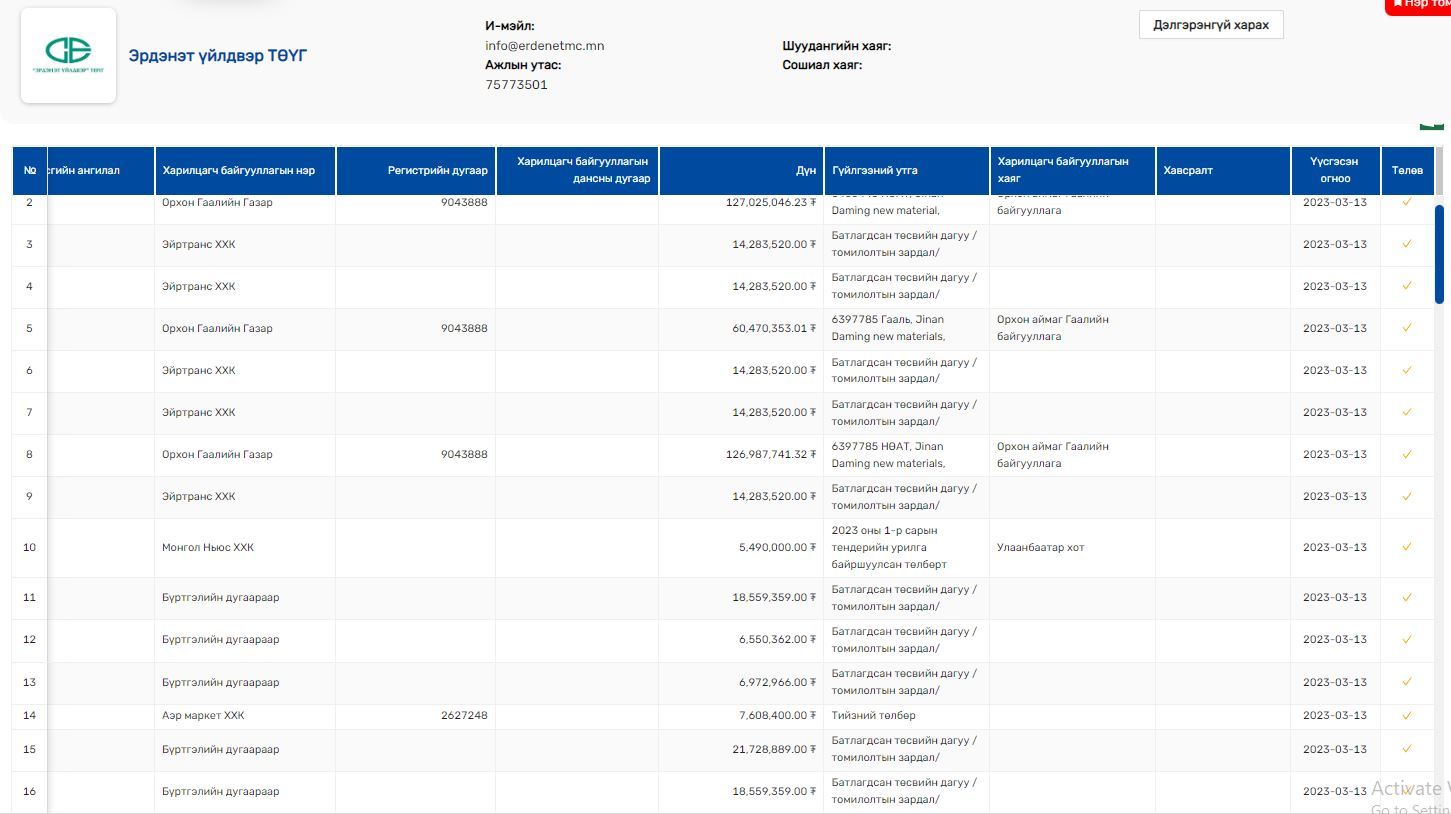Click the table's vertical scrollbar thumb
The height and width of the screenshot is (814, 1451).
1439,254
